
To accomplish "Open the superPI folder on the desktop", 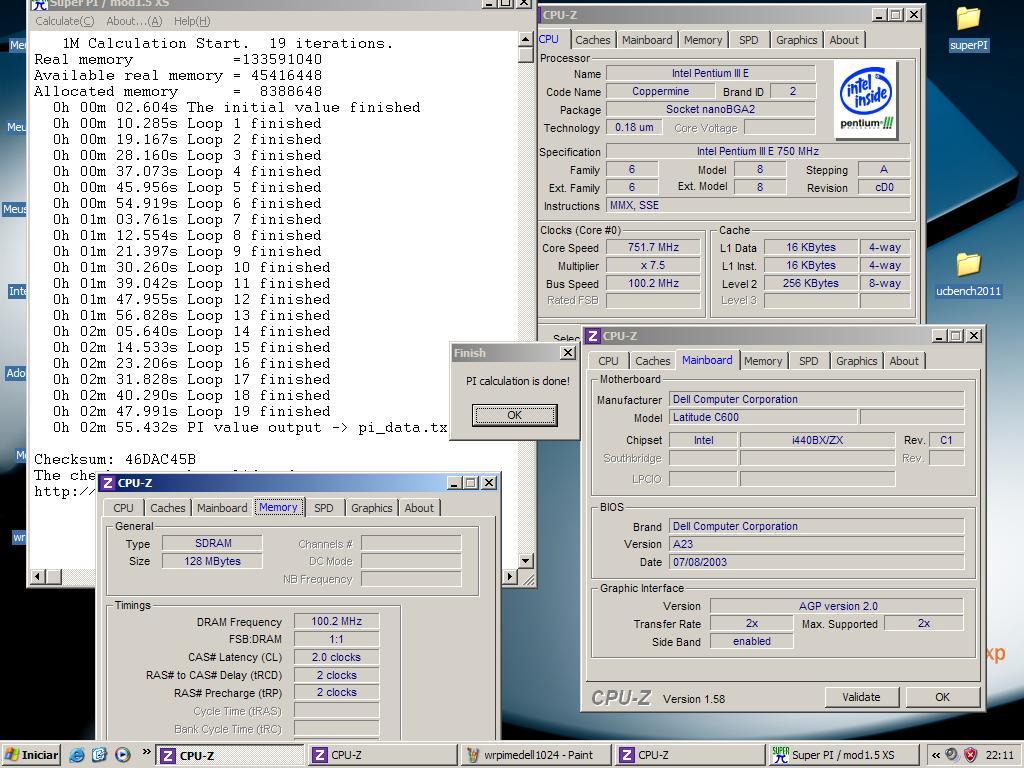I will coord(968,29).
